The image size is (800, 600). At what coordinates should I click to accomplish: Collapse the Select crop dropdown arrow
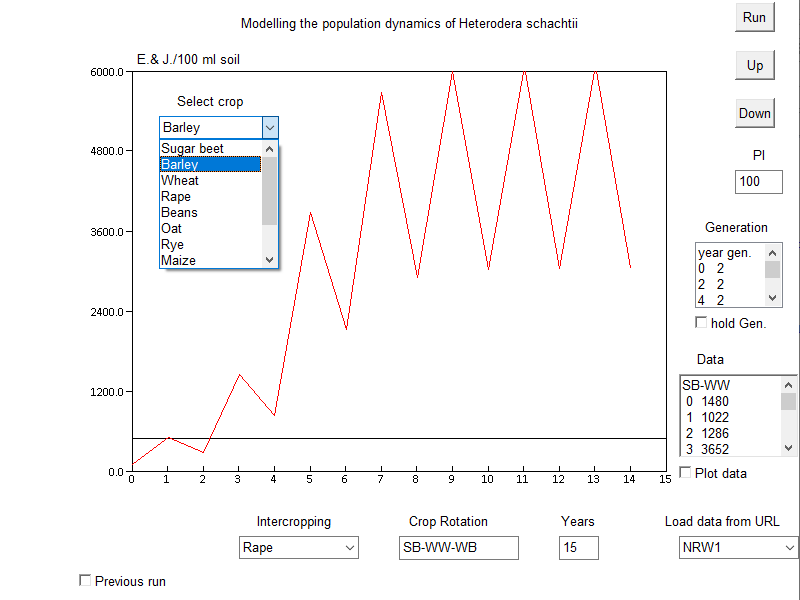[x=269, y=127]
